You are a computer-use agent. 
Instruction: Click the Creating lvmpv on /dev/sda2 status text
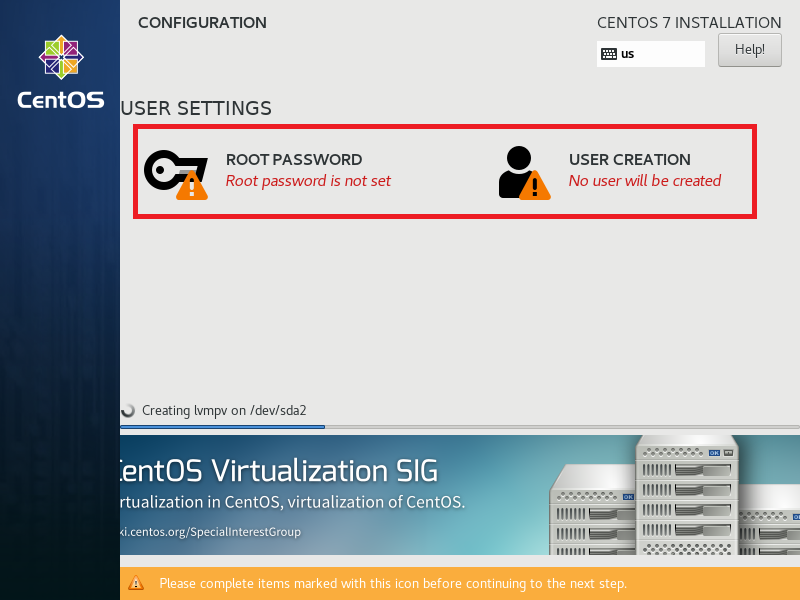224,410
